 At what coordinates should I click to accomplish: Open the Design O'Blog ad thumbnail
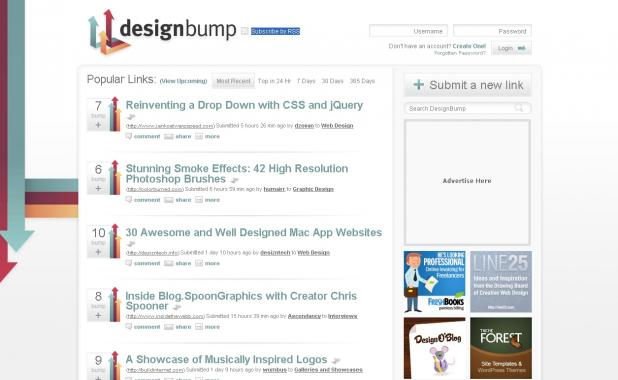[x=435, y=348]
